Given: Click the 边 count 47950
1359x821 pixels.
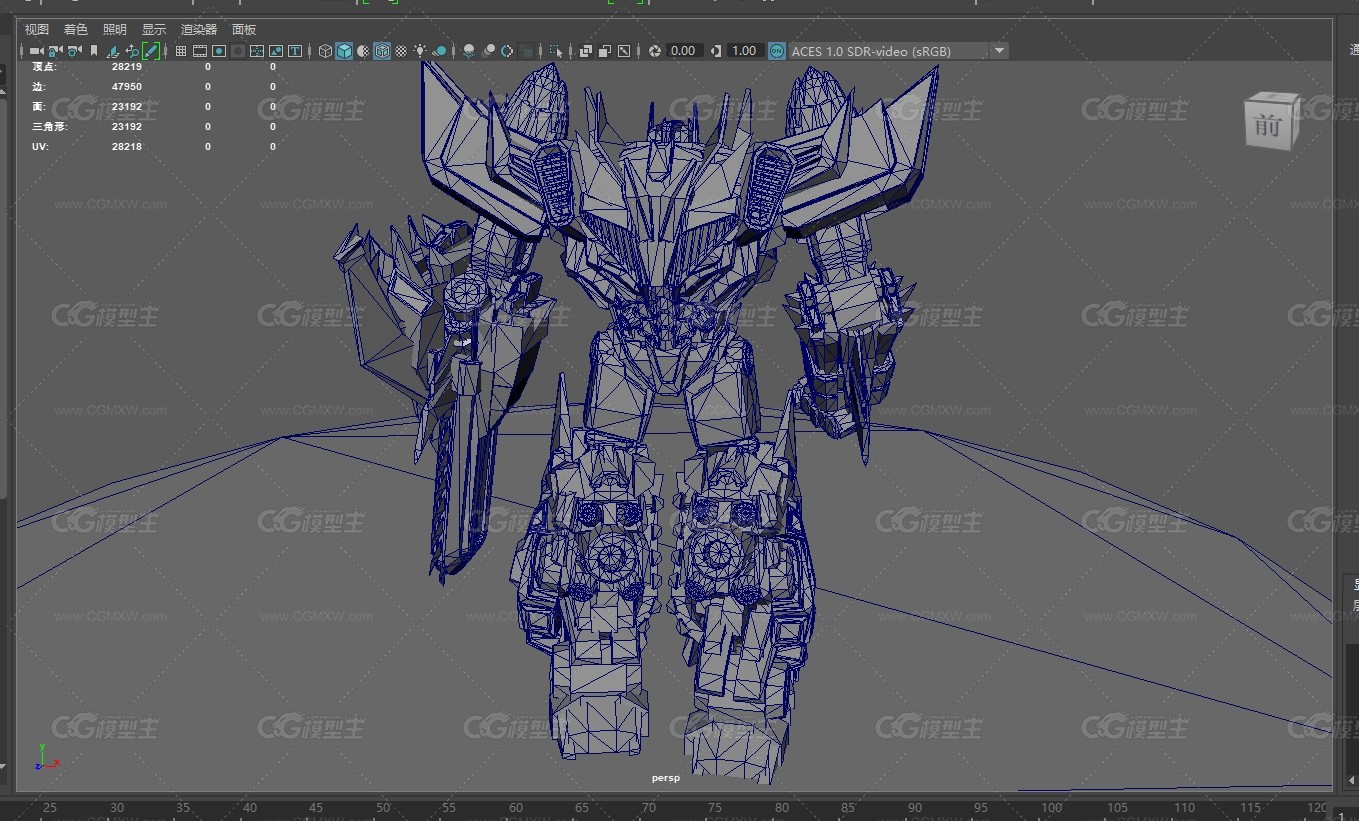Looking at the screenshot, I should click(x=127, y=87).
